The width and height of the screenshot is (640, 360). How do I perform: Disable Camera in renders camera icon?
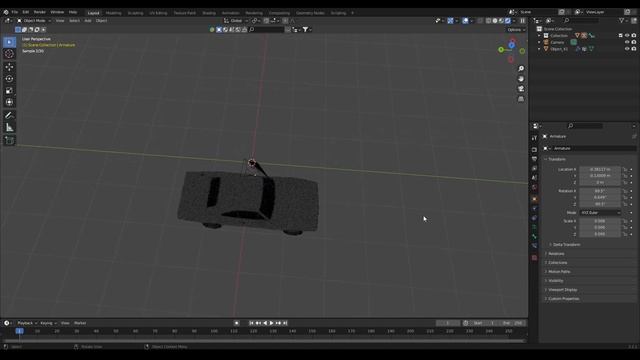(633, 42)
